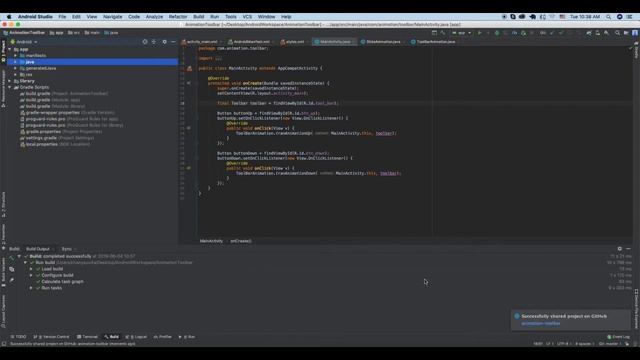Select the MainActivity.java tab
This screenshot has height=360, width=640.
click(x=333, y=42)
